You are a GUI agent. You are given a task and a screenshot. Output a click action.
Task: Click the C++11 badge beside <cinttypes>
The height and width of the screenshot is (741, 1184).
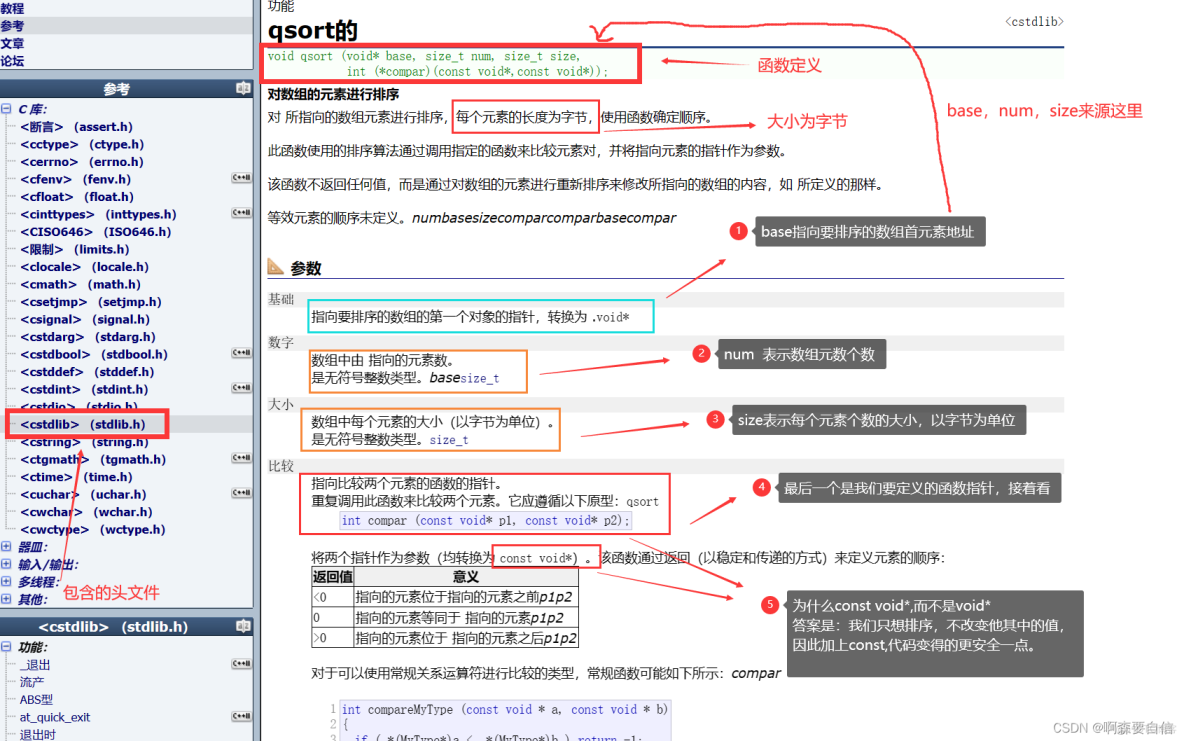[241, 214]
